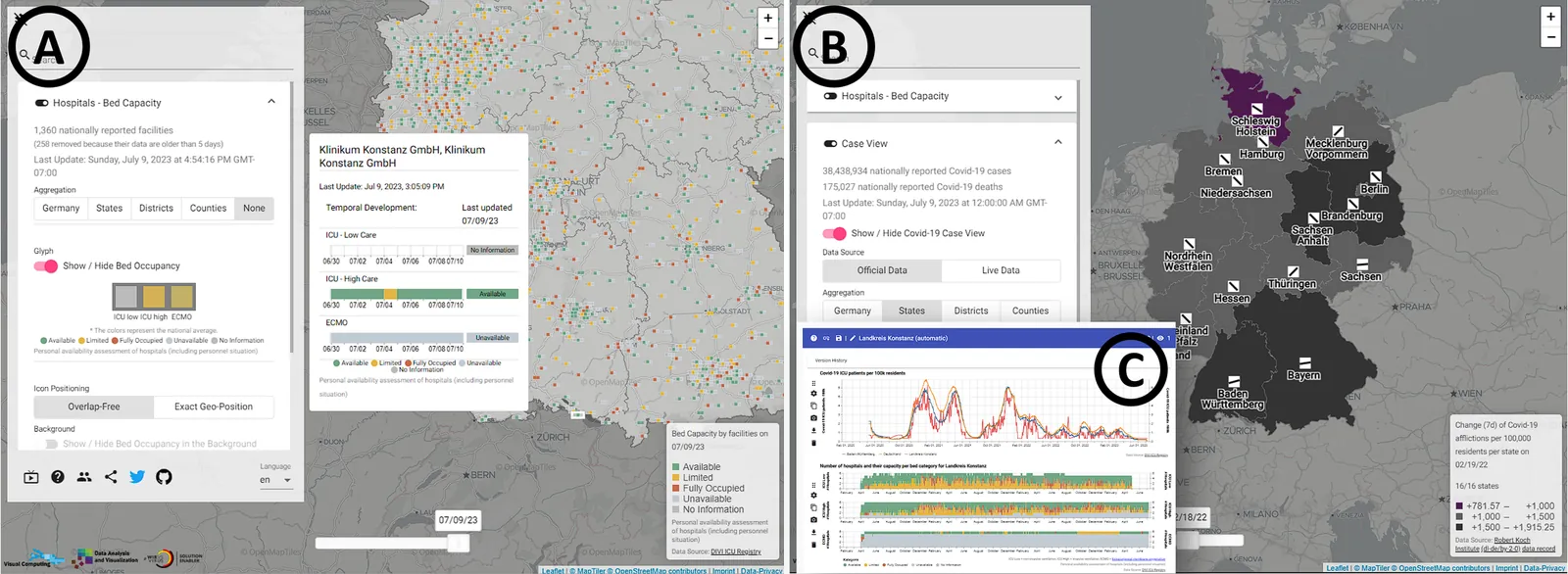Select Counties aggregation in panel A
This screenshot has height=574, width=1568.
(208, 208)
